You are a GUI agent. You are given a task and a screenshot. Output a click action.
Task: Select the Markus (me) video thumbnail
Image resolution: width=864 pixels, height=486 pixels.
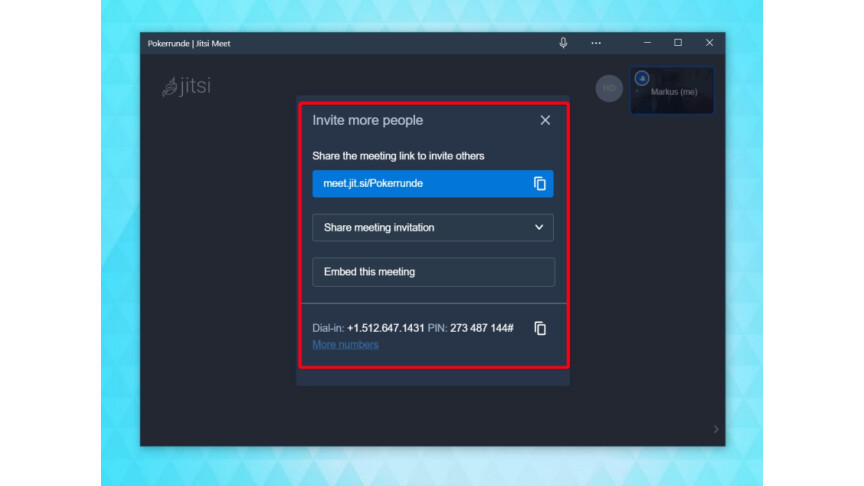672,90
